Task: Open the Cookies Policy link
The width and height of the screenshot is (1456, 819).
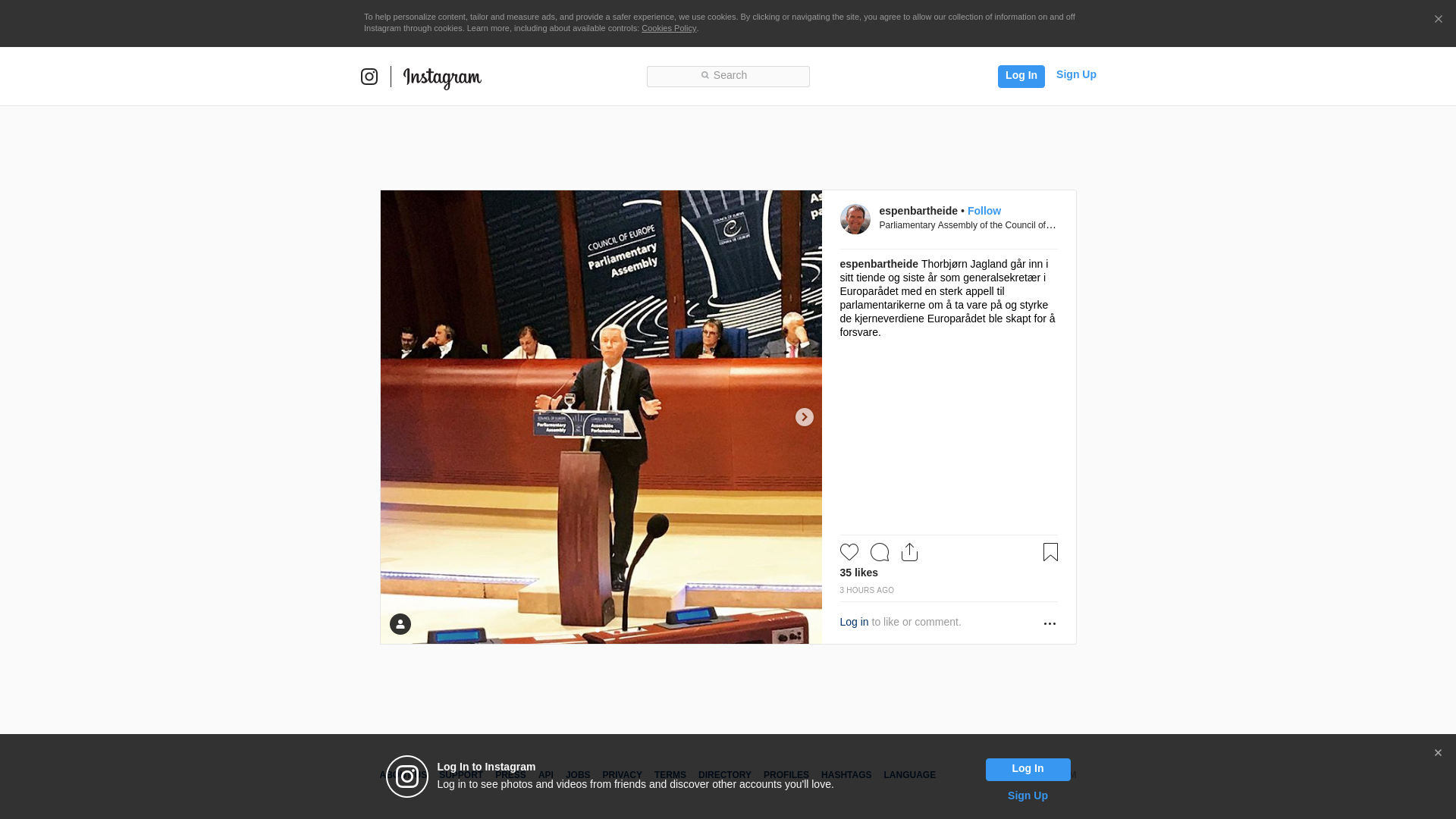Action: (x=669, y=28)
